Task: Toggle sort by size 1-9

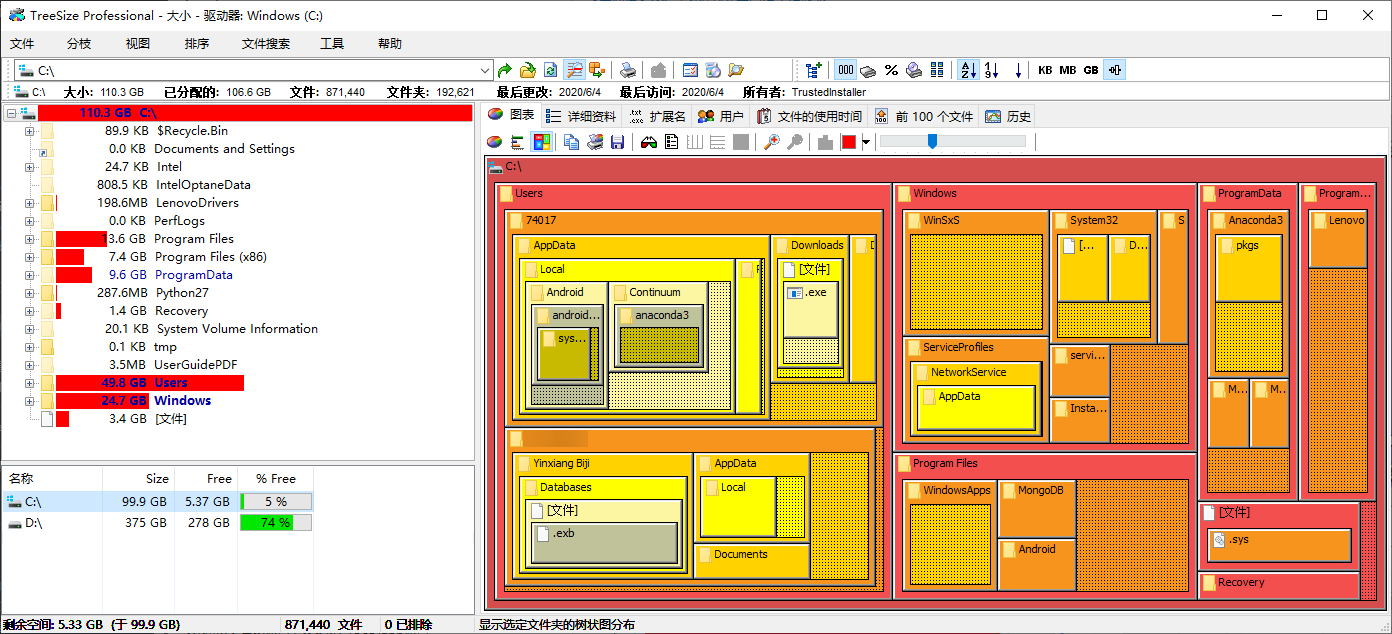Action: click(991, 70)
